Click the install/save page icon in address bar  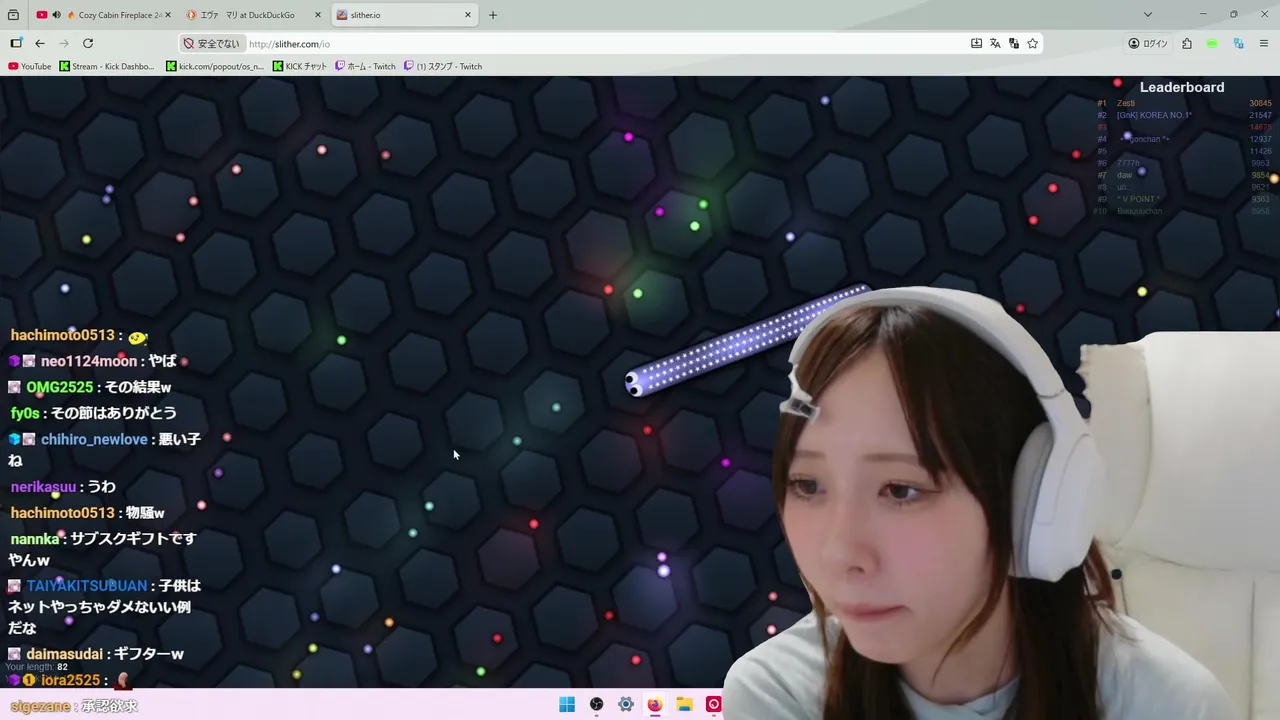pos(976,43)
